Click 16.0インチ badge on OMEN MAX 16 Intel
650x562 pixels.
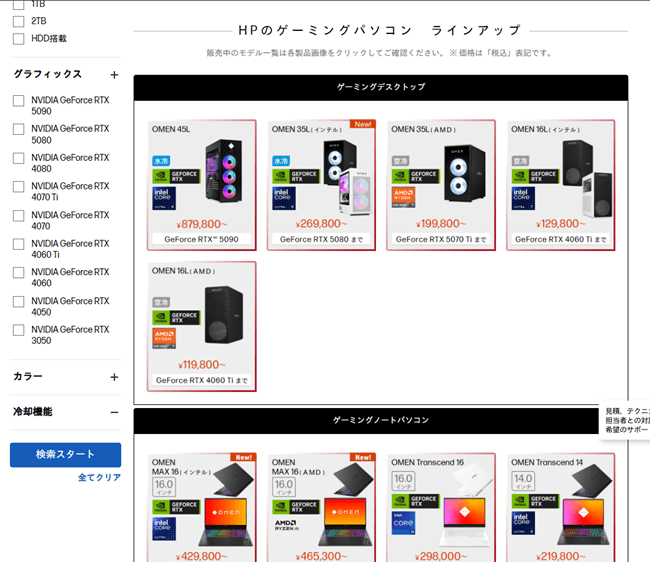164,487
